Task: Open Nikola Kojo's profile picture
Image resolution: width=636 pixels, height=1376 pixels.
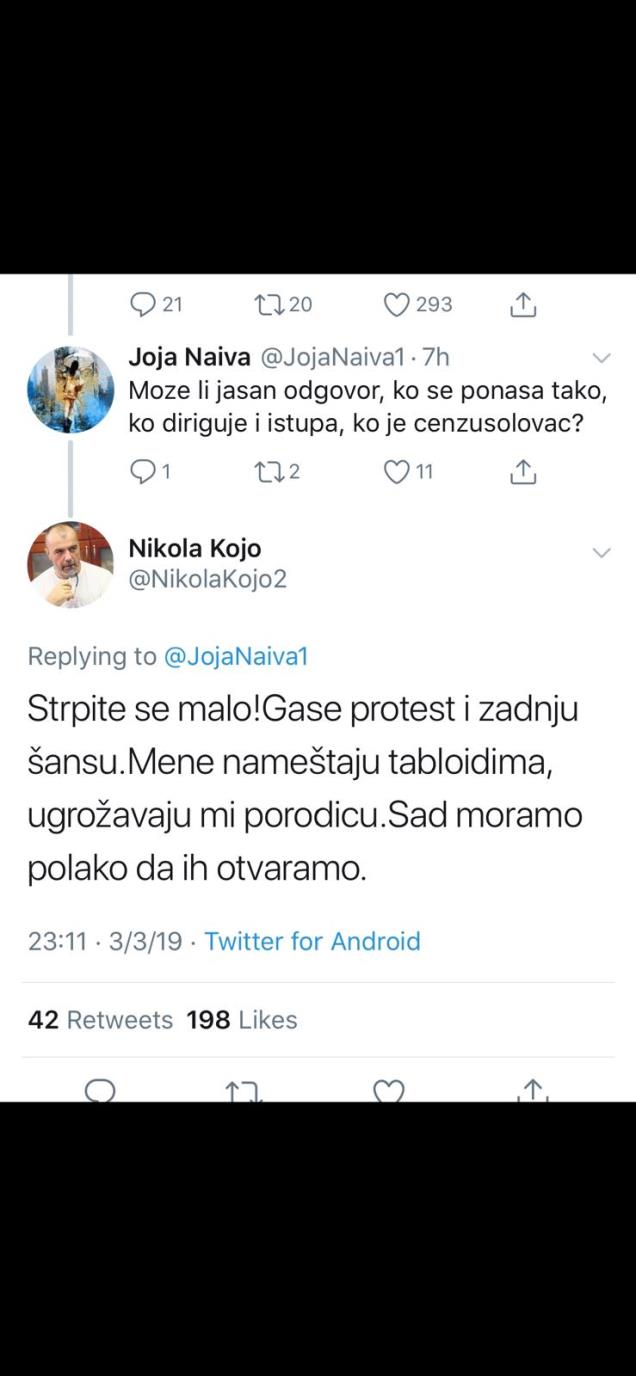Action: [70, 563]
